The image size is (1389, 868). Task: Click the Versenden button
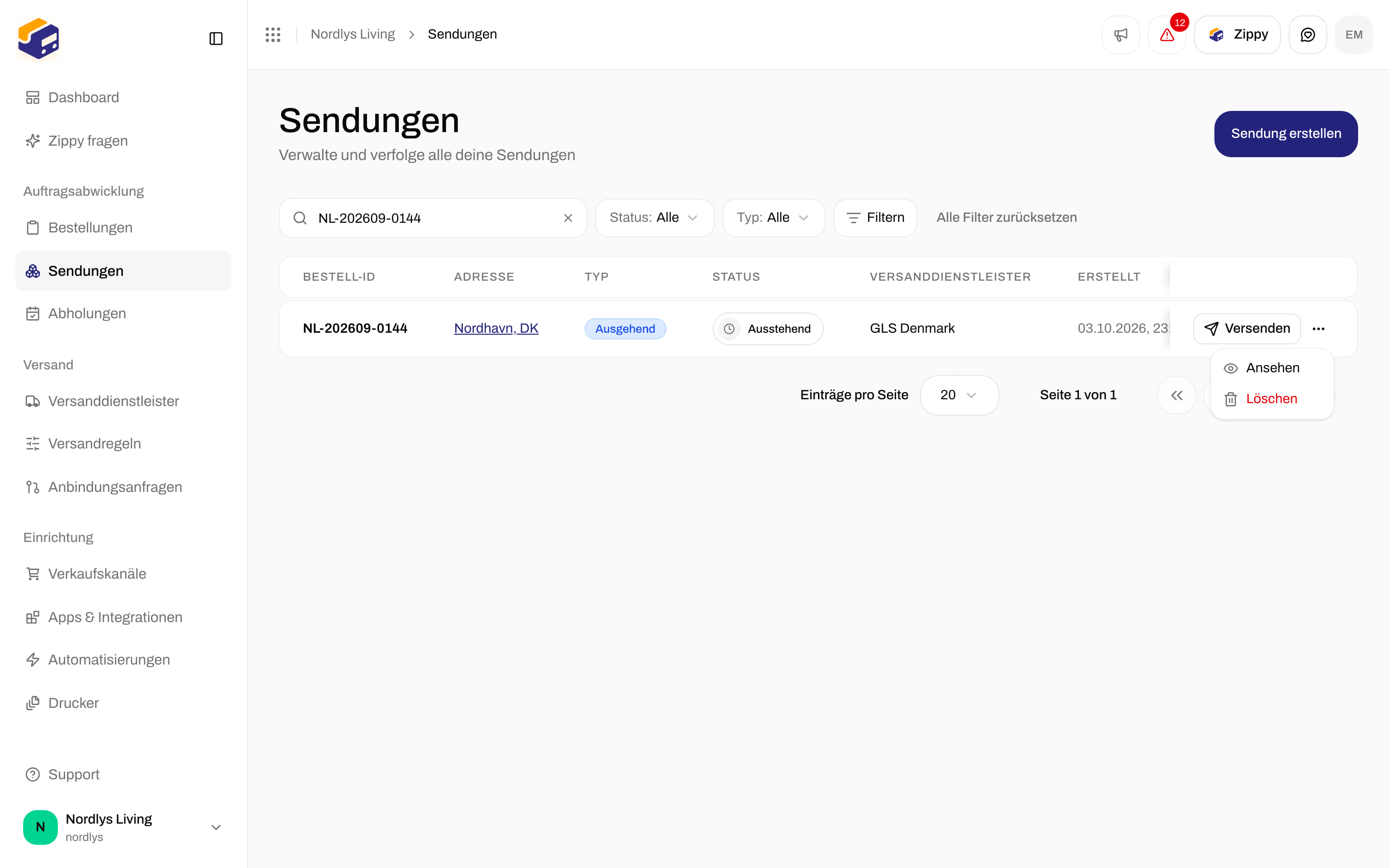[x=1247, y=329]
